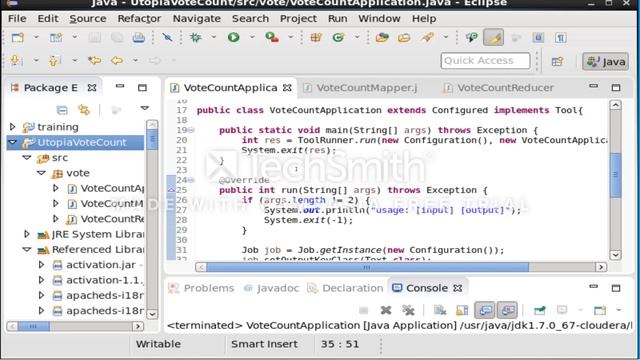
Task: Click Remove Launch X icon in Console
Action: click(x=386, y=311)
